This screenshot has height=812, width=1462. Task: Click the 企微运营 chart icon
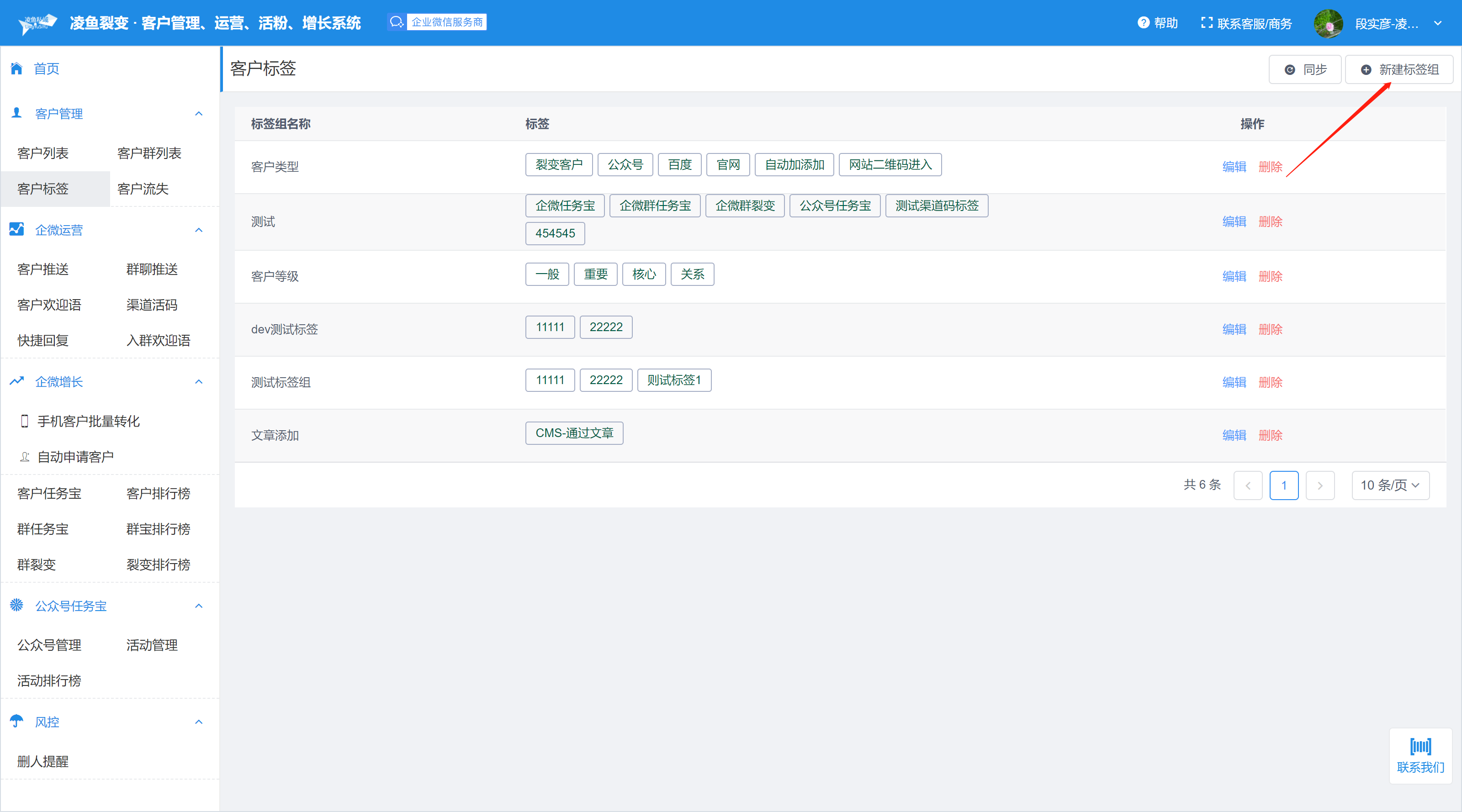(x=16, y=229)
